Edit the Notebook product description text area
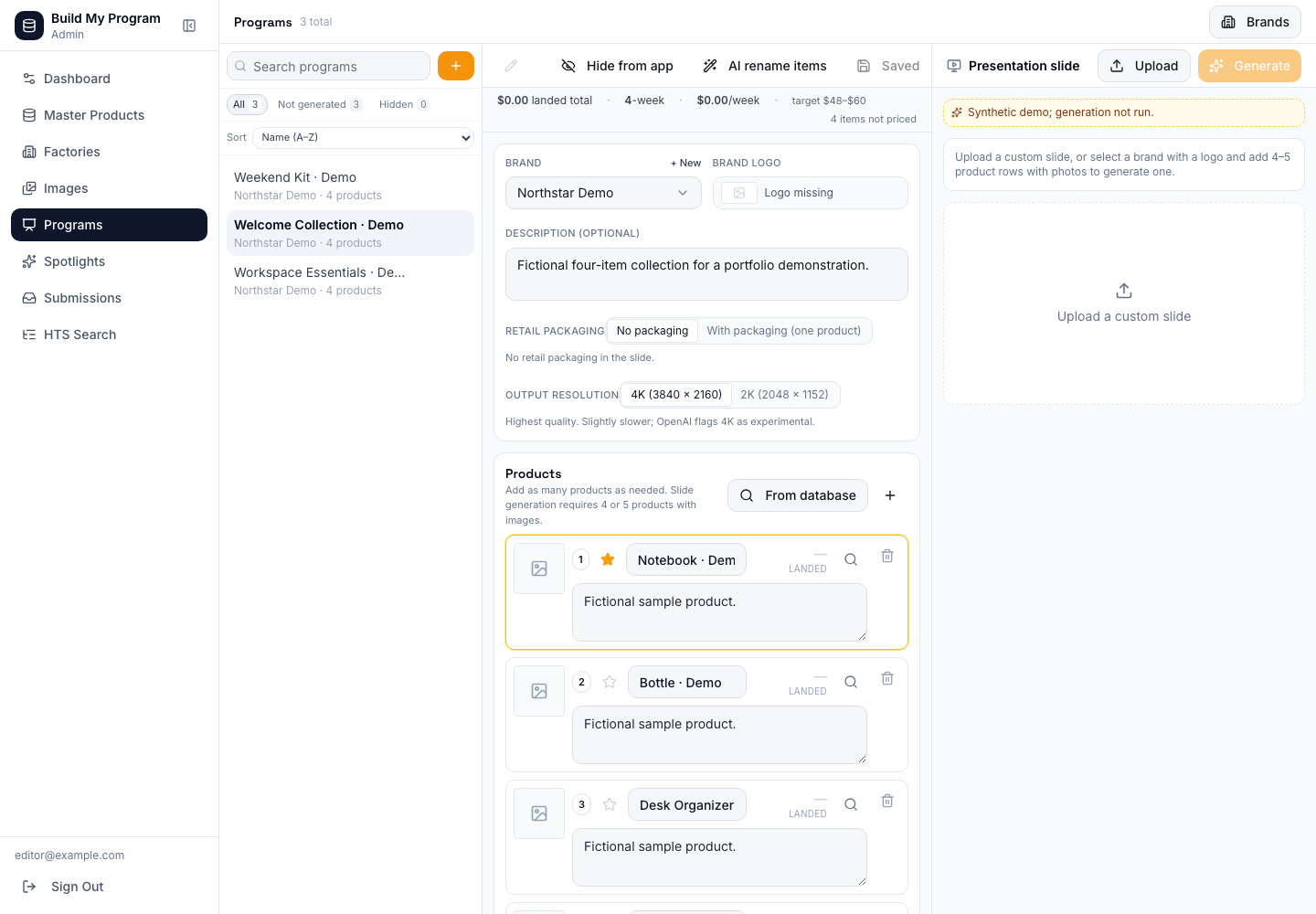Viewport: 1316px width, 914px height. 719,612
